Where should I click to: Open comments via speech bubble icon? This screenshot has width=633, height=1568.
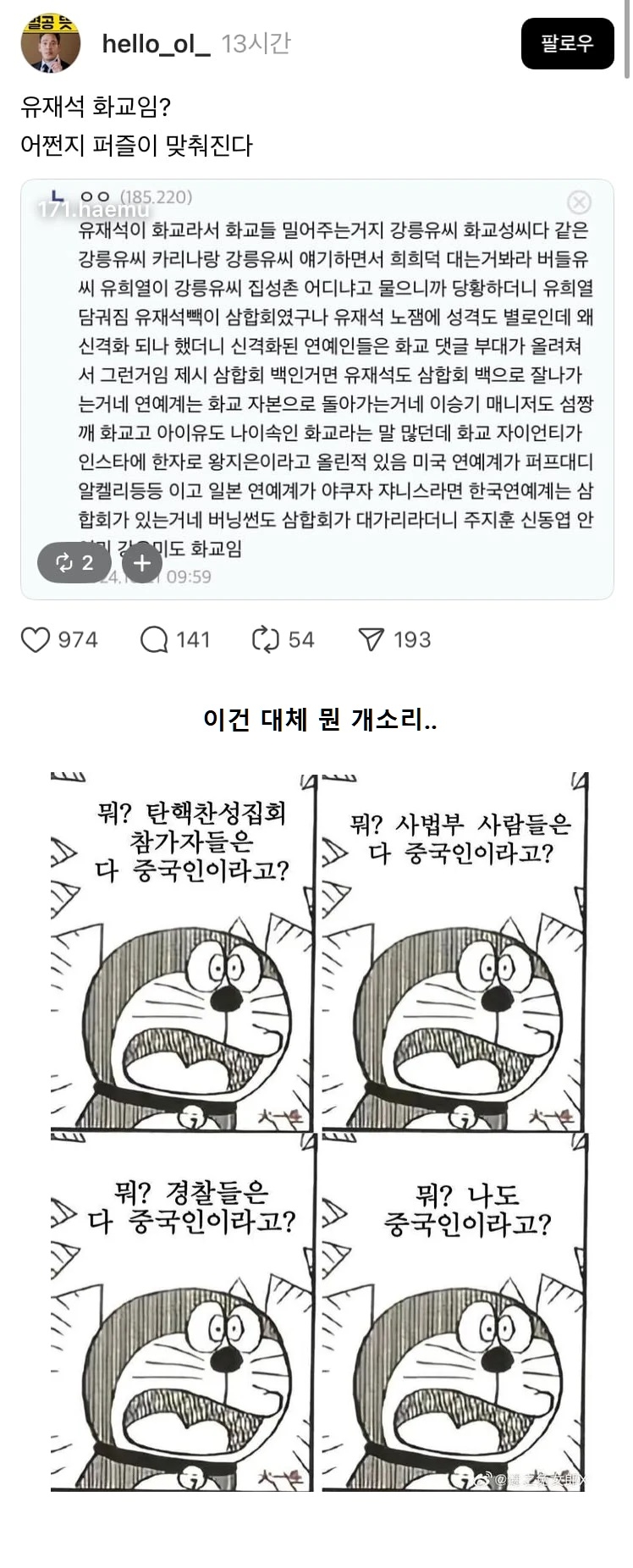(154, 640)
